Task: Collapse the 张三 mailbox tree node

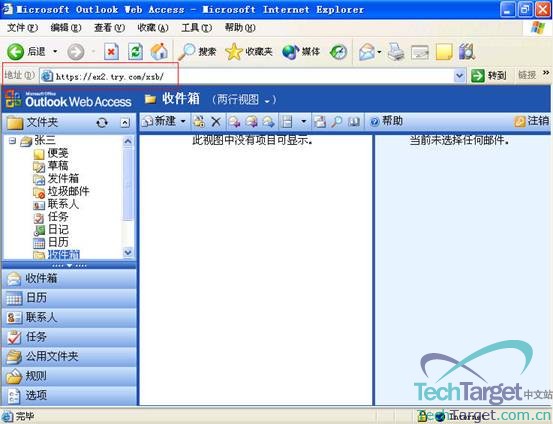Action: [x=12, y=141]
